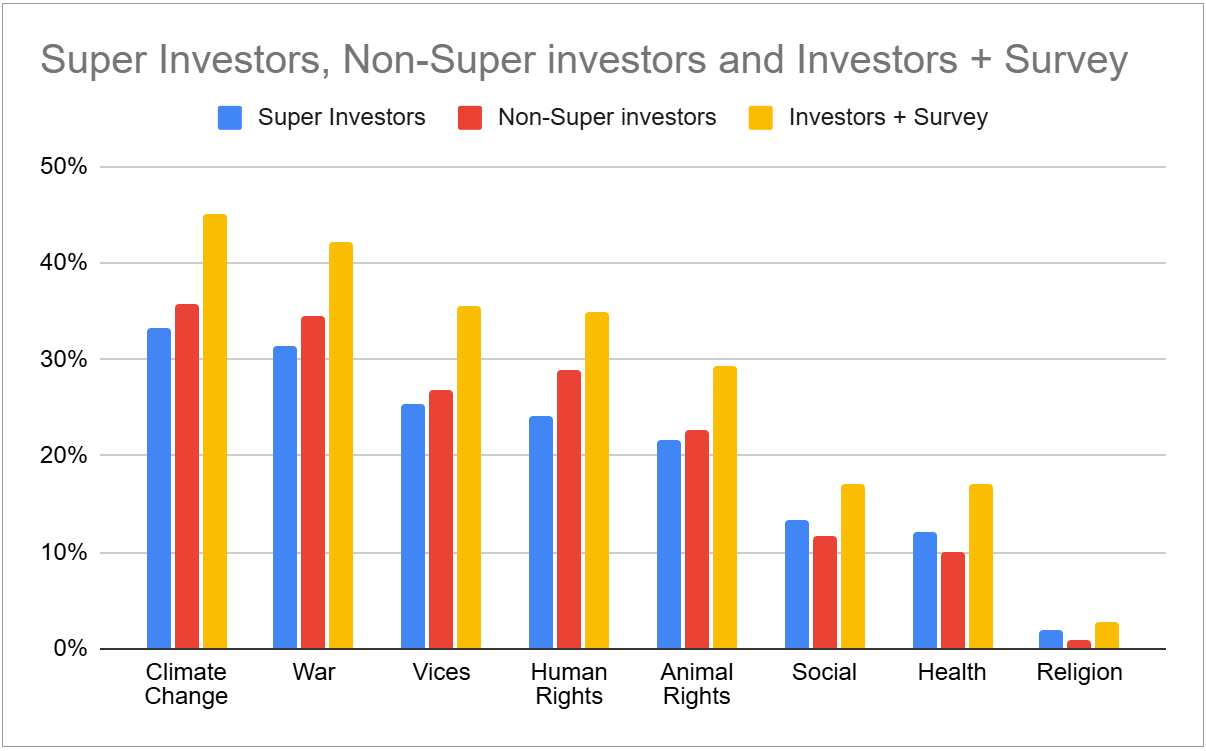Select the Human Rights axis label
This screenshot has height=751, width=1206.
tap(569, 684)
